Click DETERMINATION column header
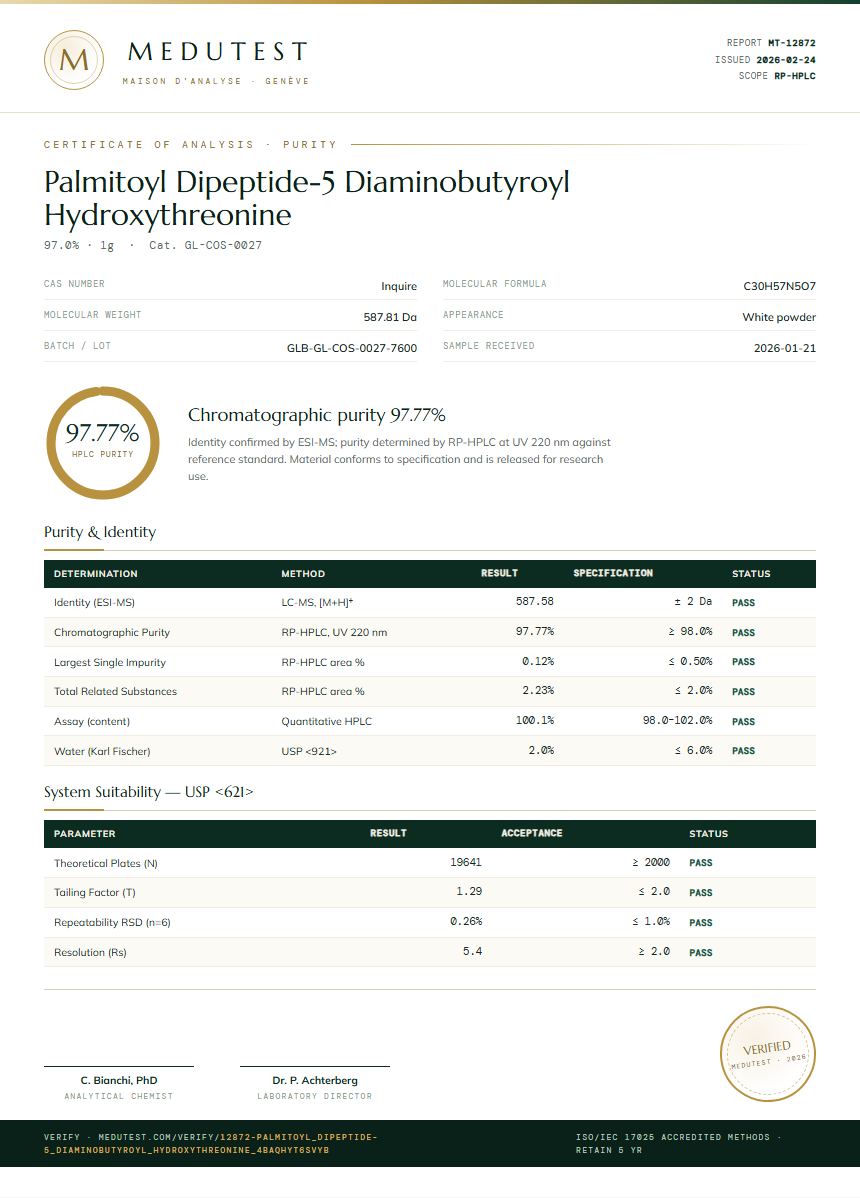 pyautogui.click(x=95, y=574)
